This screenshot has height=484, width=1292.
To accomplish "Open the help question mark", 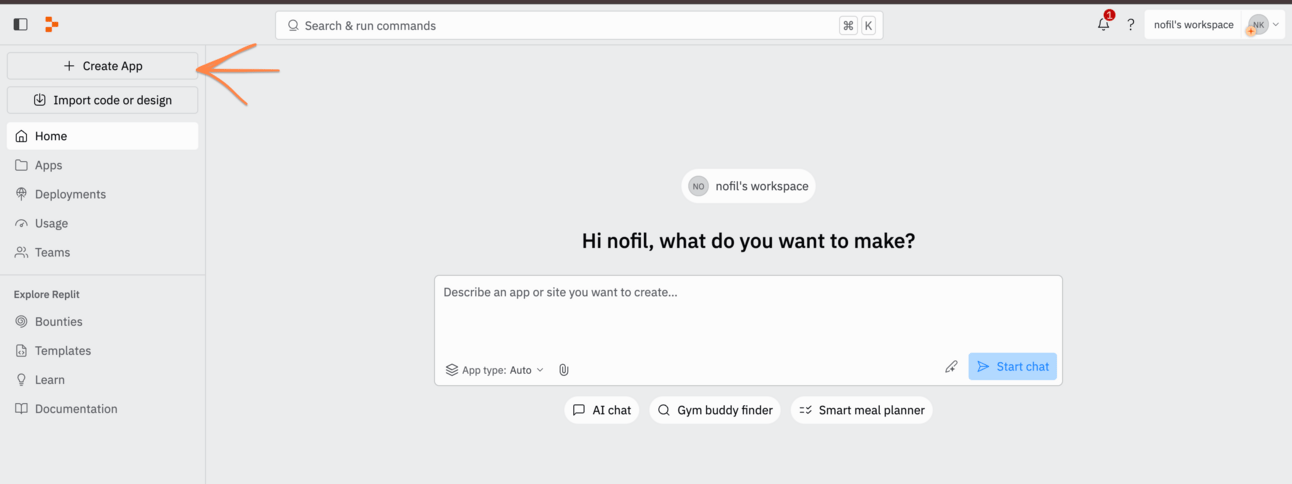I will (x=1131, y=25).
